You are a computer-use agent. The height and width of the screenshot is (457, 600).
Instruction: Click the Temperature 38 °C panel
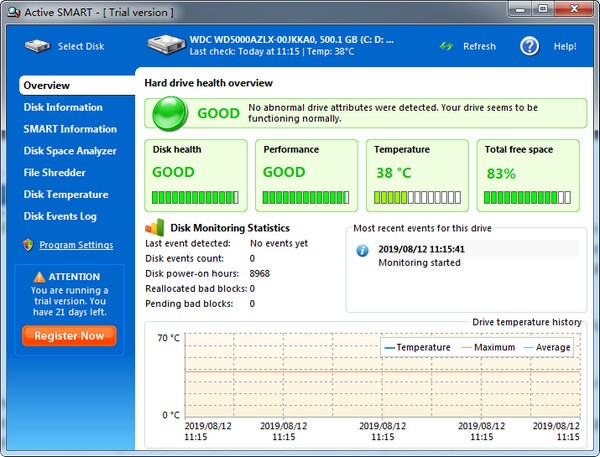pyautogui.click(x=417, y=176)
